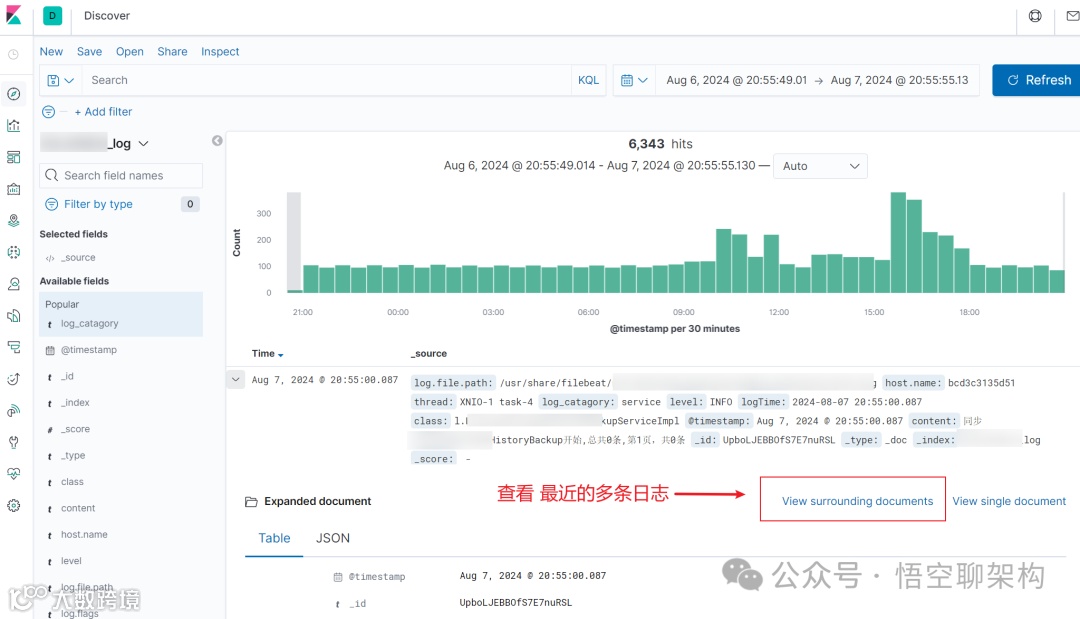Viewport: 1080px width, 619px height.
Task: Click Inspect in the top menu
Action: [x=220, y=52]
